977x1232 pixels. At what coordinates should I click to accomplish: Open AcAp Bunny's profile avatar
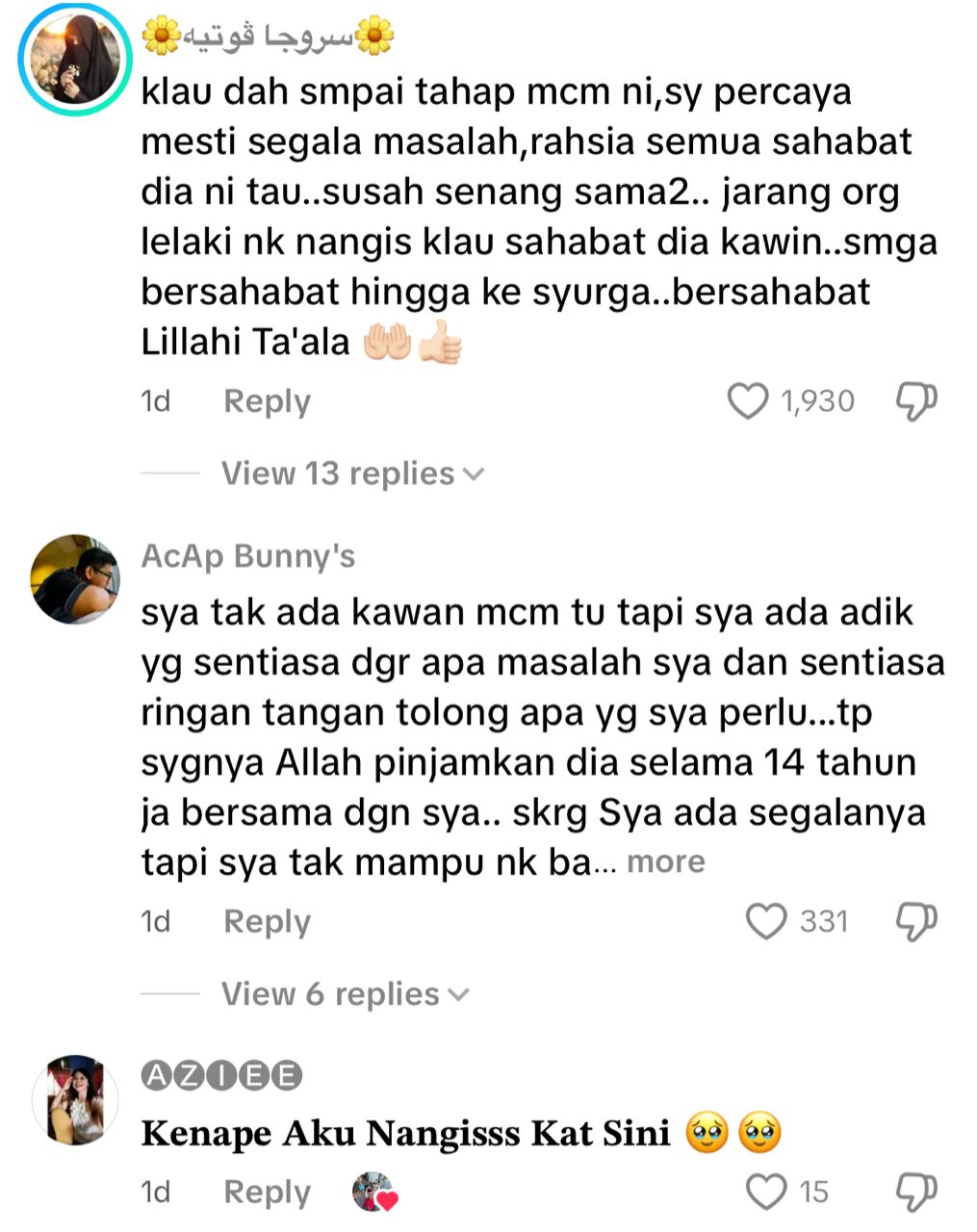75,579
